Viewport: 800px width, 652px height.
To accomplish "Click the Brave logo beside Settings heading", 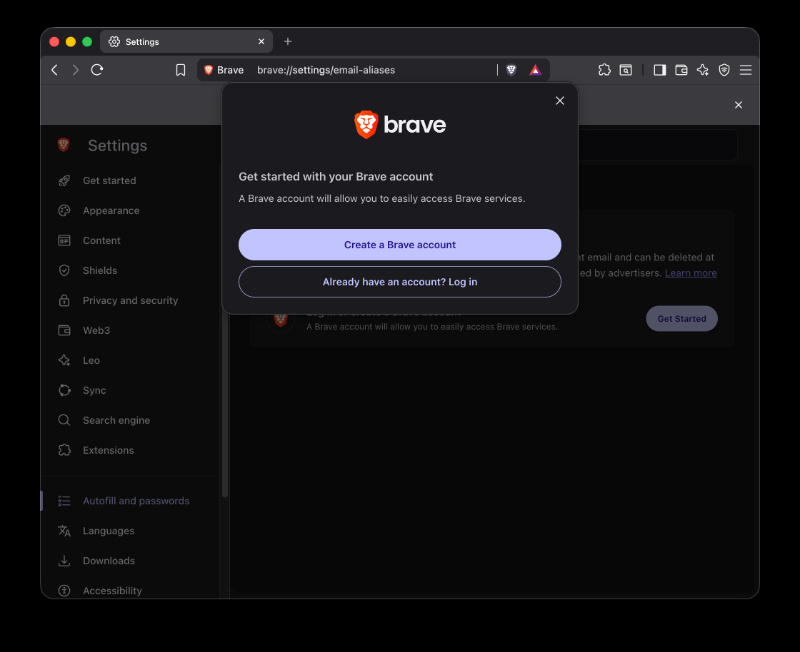I will (x=63, y=145).
